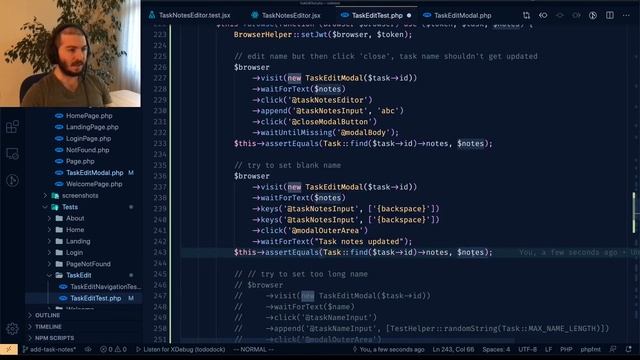The width and height of the screenshot is (640, 360).
Task: Click React icon on TaskNotesEditor.jsx tab
Action: (255, 16)
